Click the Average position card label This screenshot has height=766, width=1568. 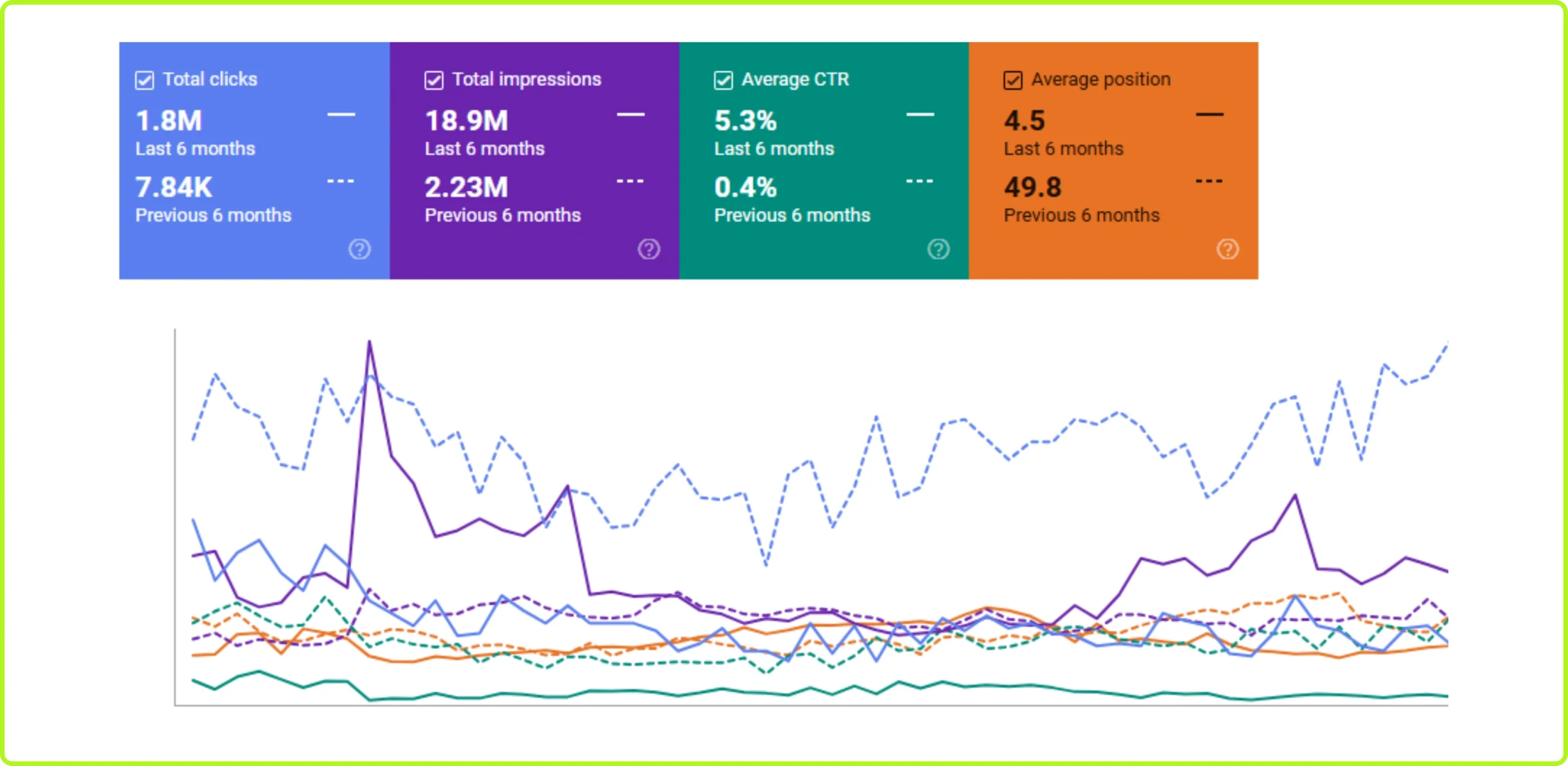pos(1101,79)
